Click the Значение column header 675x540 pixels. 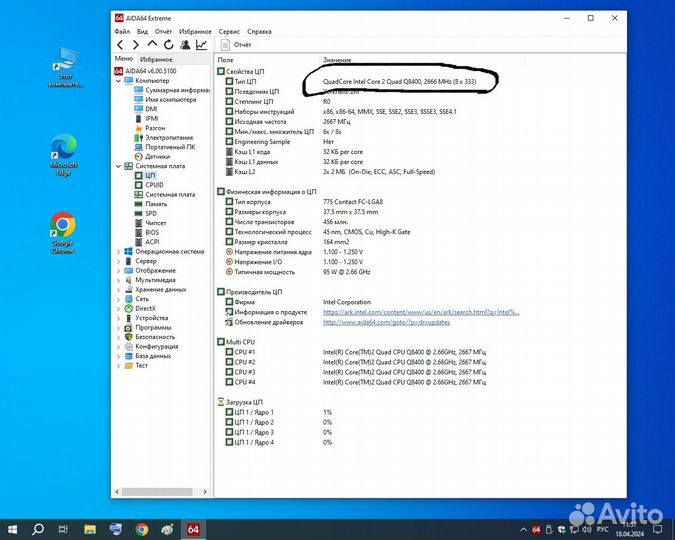pos(337,60)
